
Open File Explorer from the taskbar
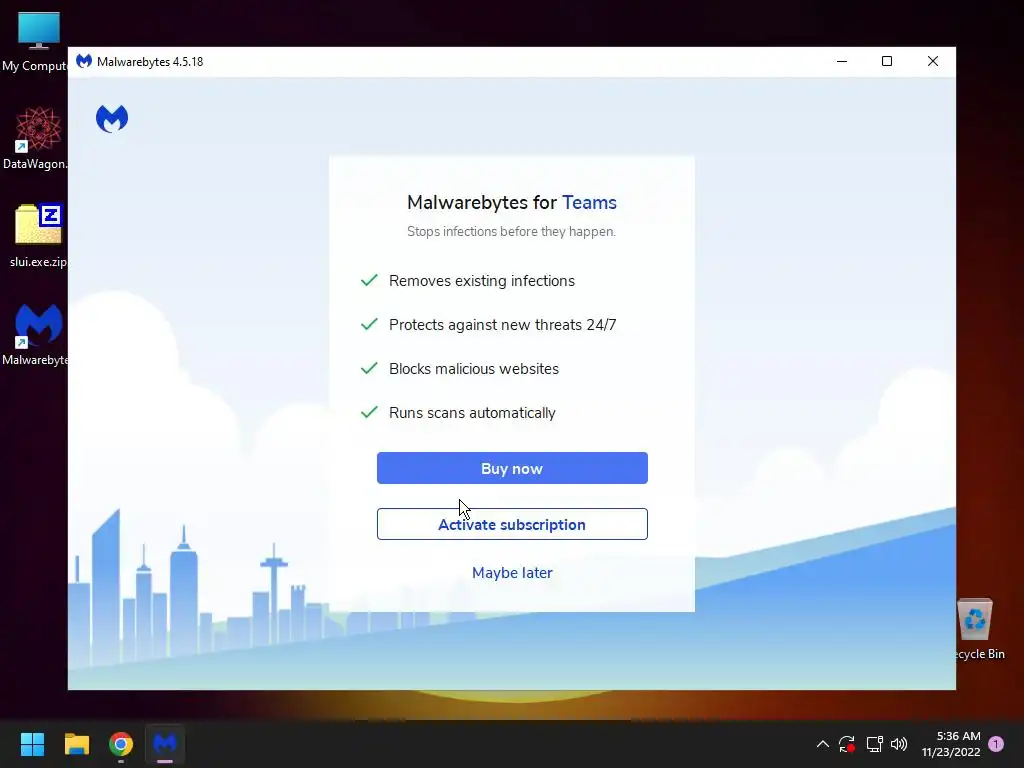click(x=76, y=744)
